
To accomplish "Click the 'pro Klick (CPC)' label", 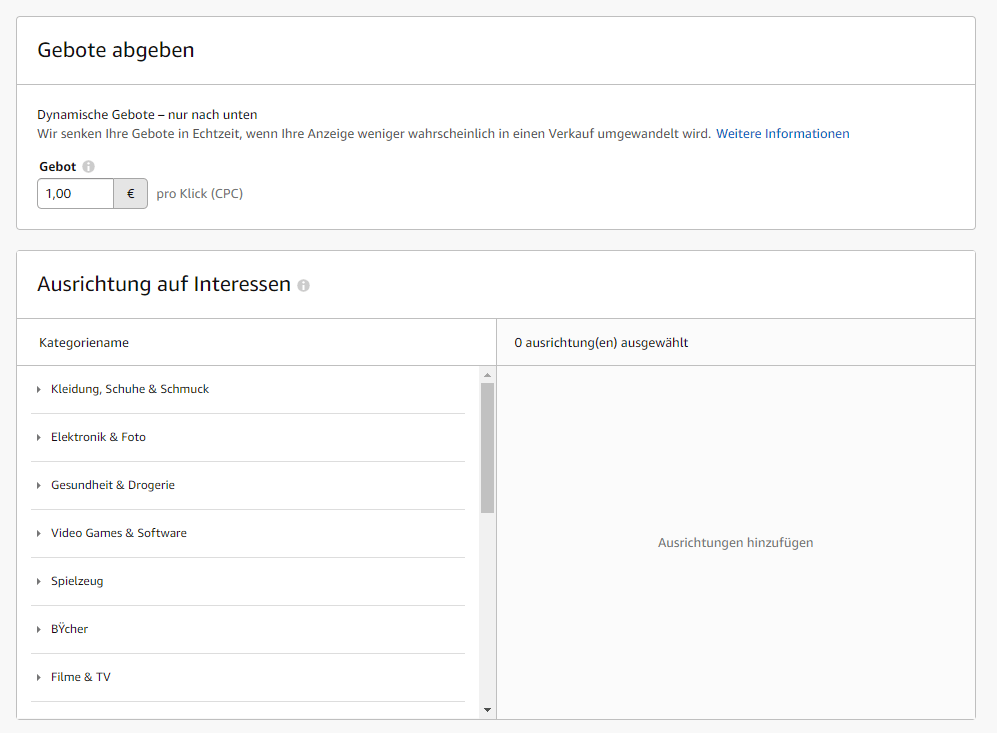I will pos(200,193).
